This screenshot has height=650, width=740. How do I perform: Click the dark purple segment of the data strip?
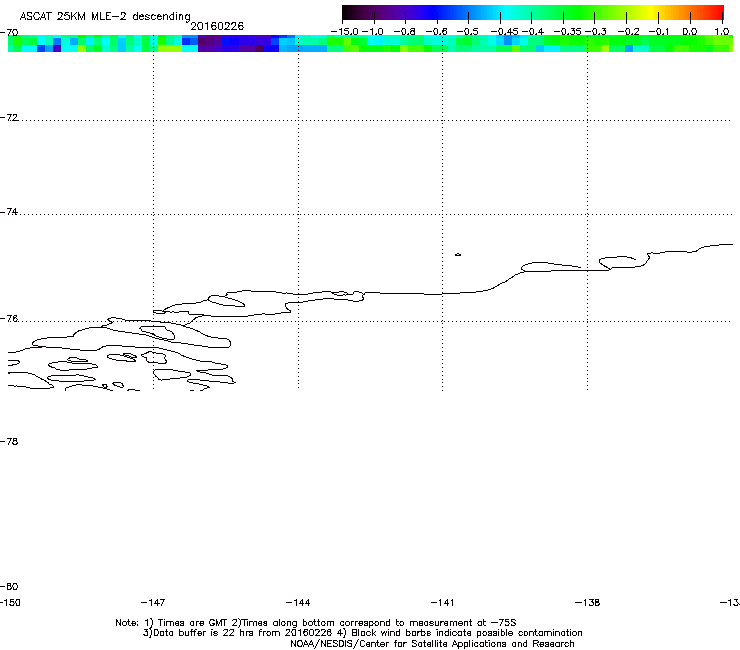point(210,43)
